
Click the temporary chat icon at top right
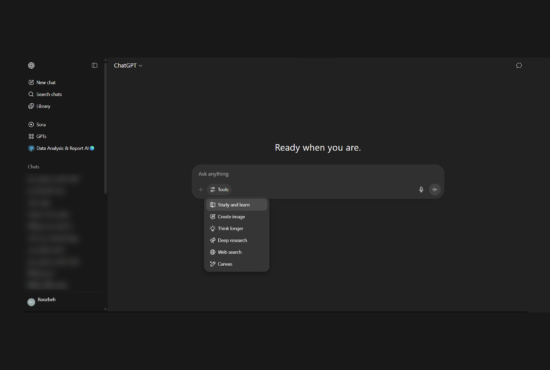(x=519, y=66)
